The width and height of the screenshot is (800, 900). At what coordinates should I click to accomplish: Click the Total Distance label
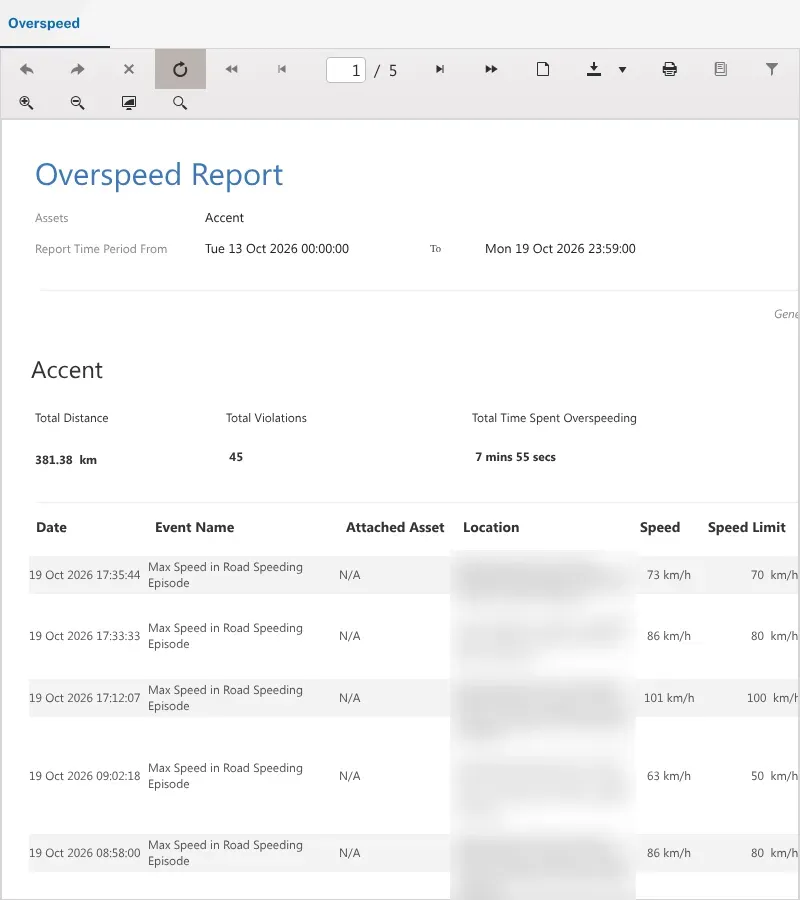(72, 418)
